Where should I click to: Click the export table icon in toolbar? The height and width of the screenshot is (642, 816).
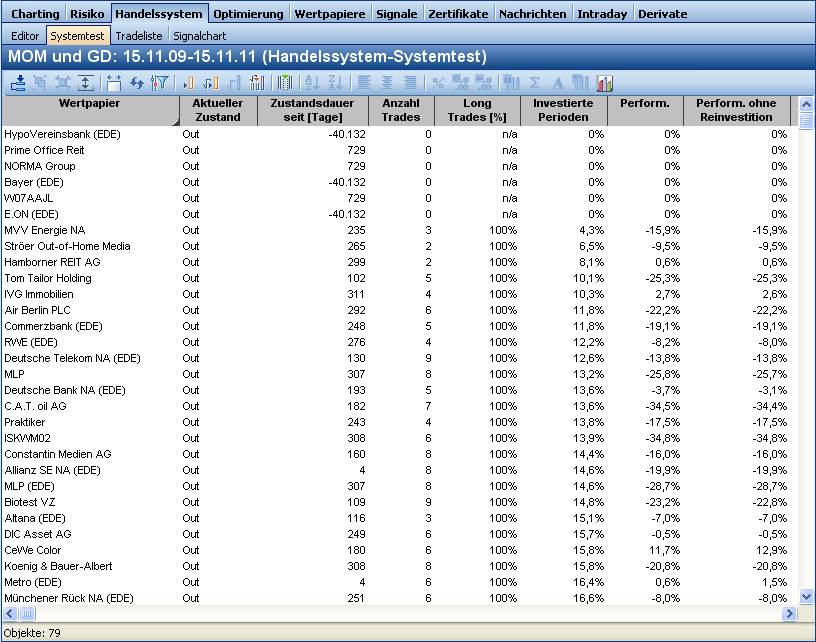click(18, 83)
